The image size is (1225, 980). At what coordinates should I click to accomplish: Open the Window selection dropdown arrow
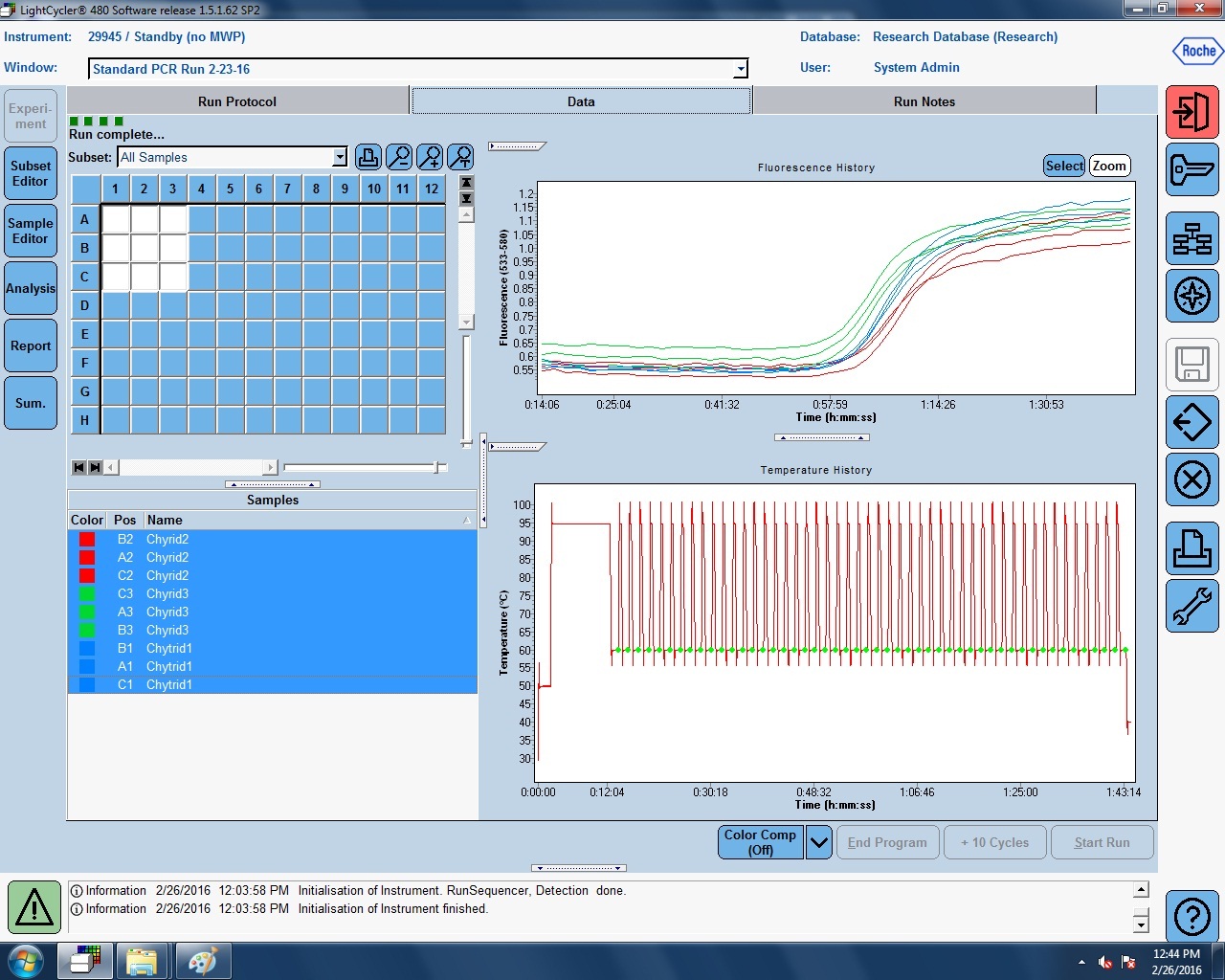740,69
